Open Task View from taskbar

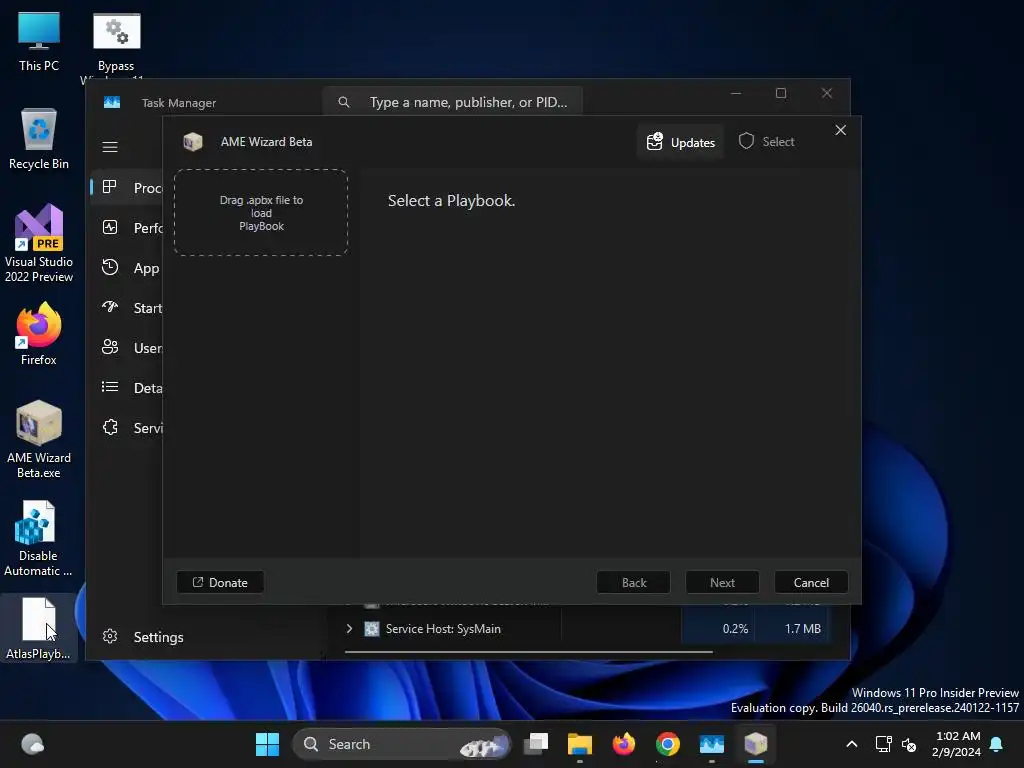tap(536, 744)
